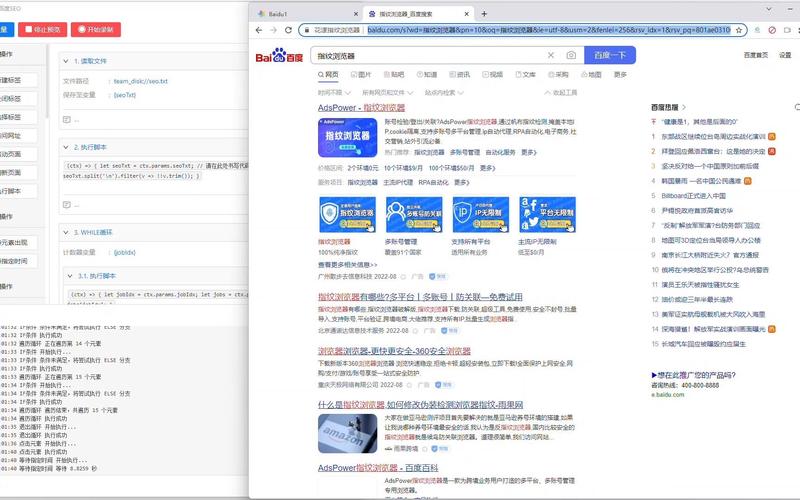Click the {seoTxt} variable value
The height and width of the screenshot is (500, 800).
tap(124, 95)
